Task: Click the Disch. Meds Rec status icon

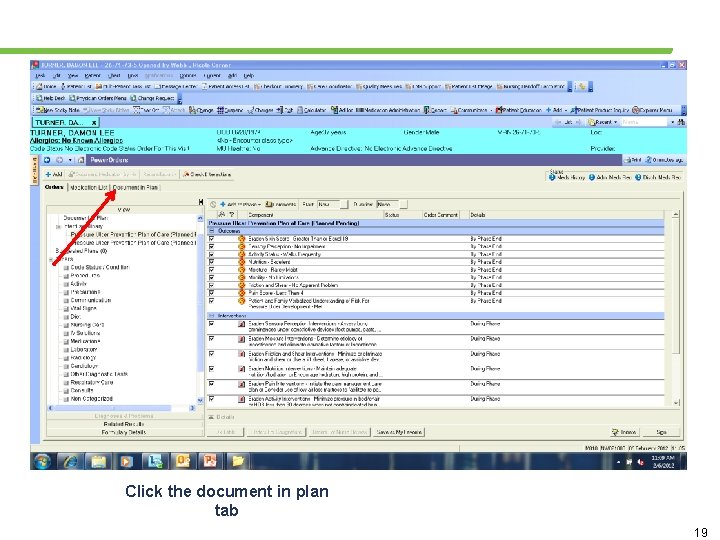Action: tap(638, 177)
